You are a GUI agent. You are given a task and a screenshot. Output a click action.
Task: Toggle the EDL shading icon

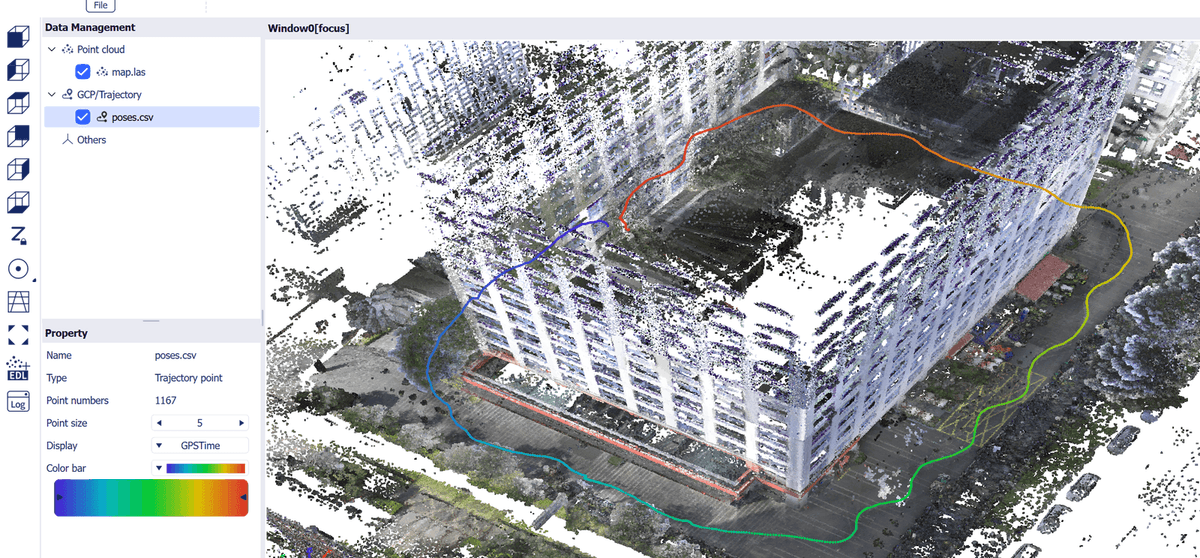(x=18, y=369)
